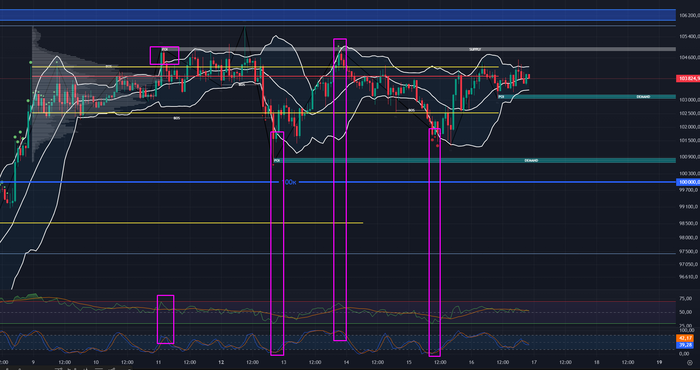700x370 pixels.
Task: Click the 101 500,0 price scale label
Action: point(689,141)
